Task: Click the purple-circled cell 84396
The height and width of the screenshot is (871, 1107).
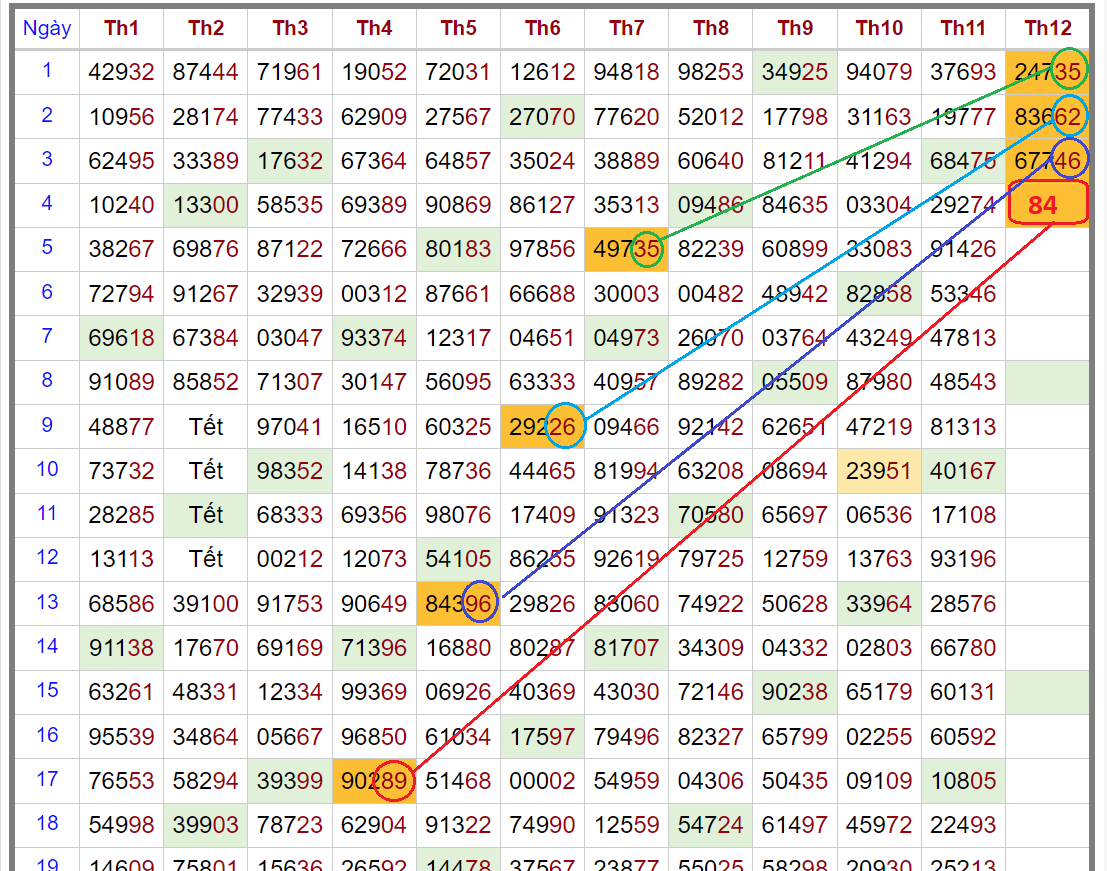Action: click(458, 603)
